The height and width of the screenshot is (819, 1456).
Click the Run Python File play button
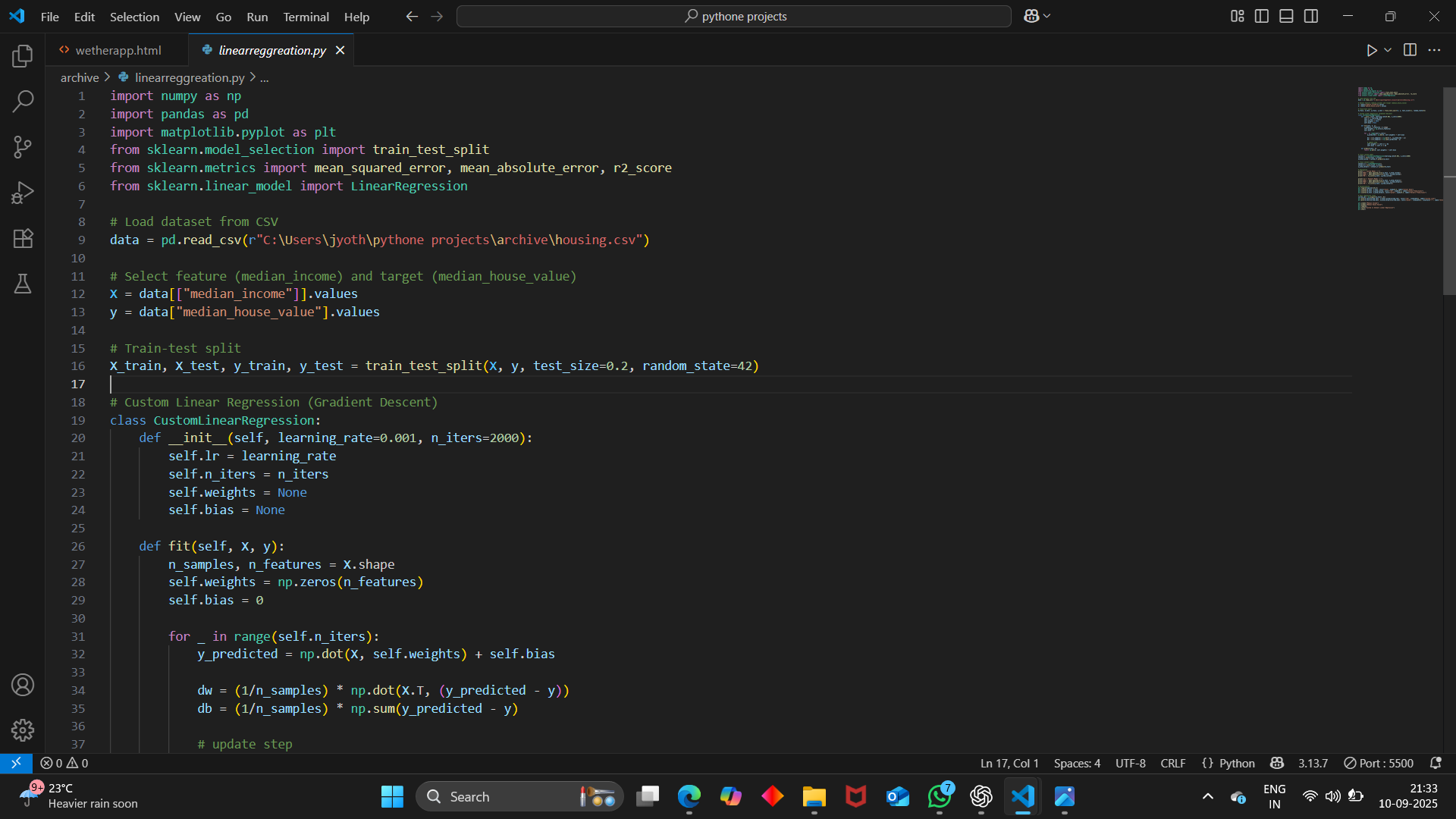pos(1371,50)
